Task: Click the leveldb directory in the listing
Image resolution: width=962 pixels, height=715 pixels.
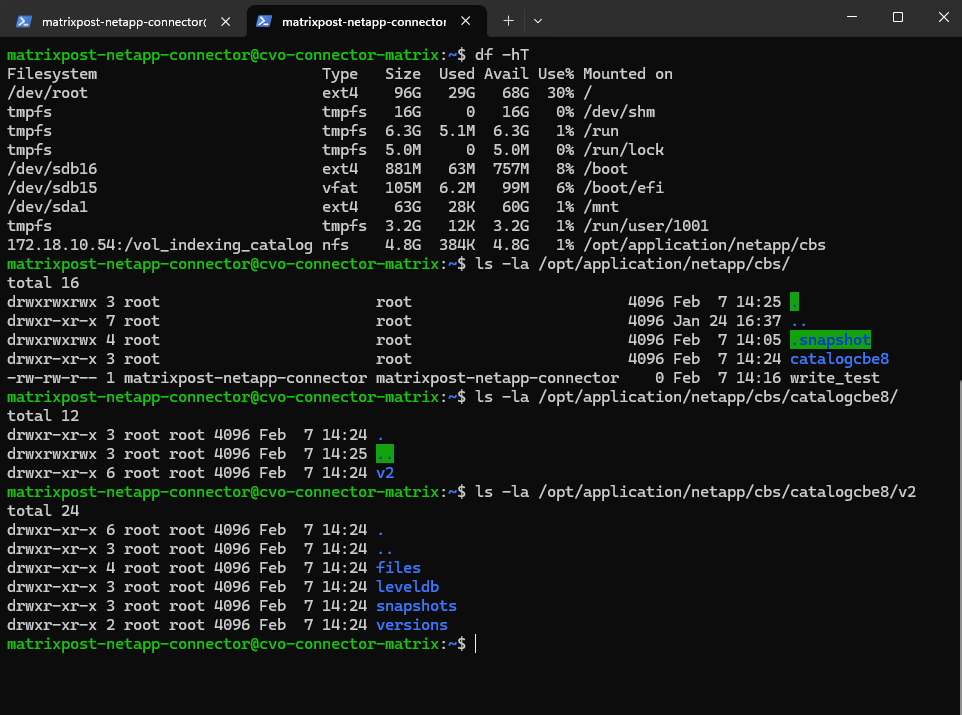Action: 407,587
